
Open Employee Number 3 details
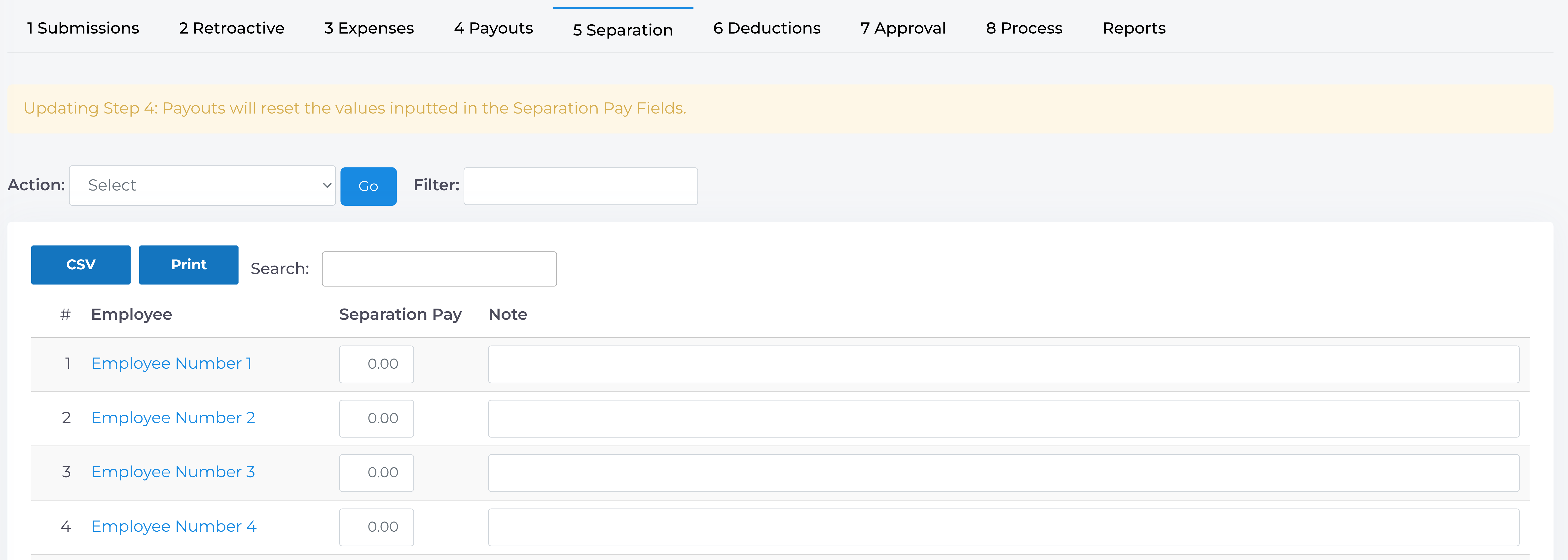click(x=173, y=472)
